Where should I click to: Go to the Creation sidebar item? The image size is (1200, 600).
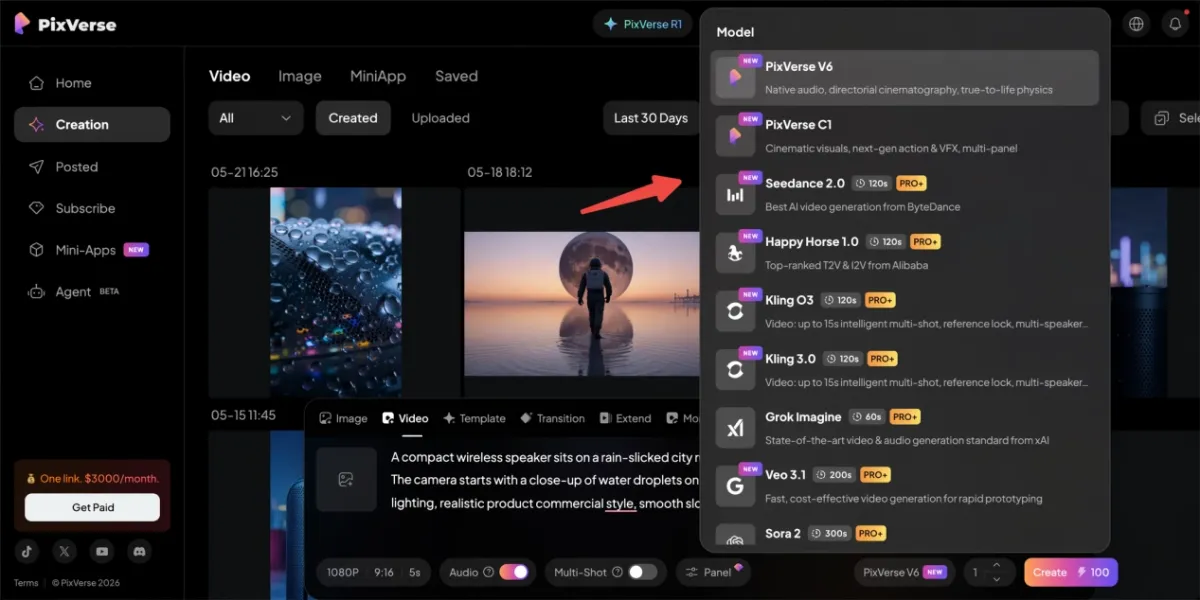tap(92, 125)
